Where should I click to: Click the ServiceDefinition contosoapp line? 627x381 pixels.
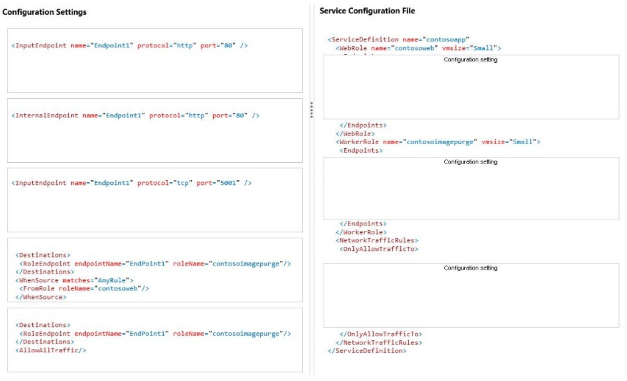coord(398,40)
